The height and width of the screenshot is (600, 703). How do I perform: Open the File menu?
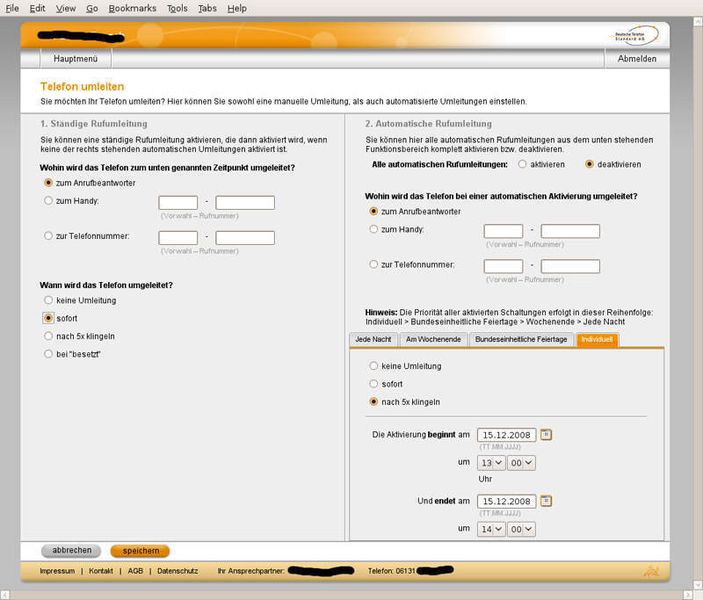coord(12,8)
